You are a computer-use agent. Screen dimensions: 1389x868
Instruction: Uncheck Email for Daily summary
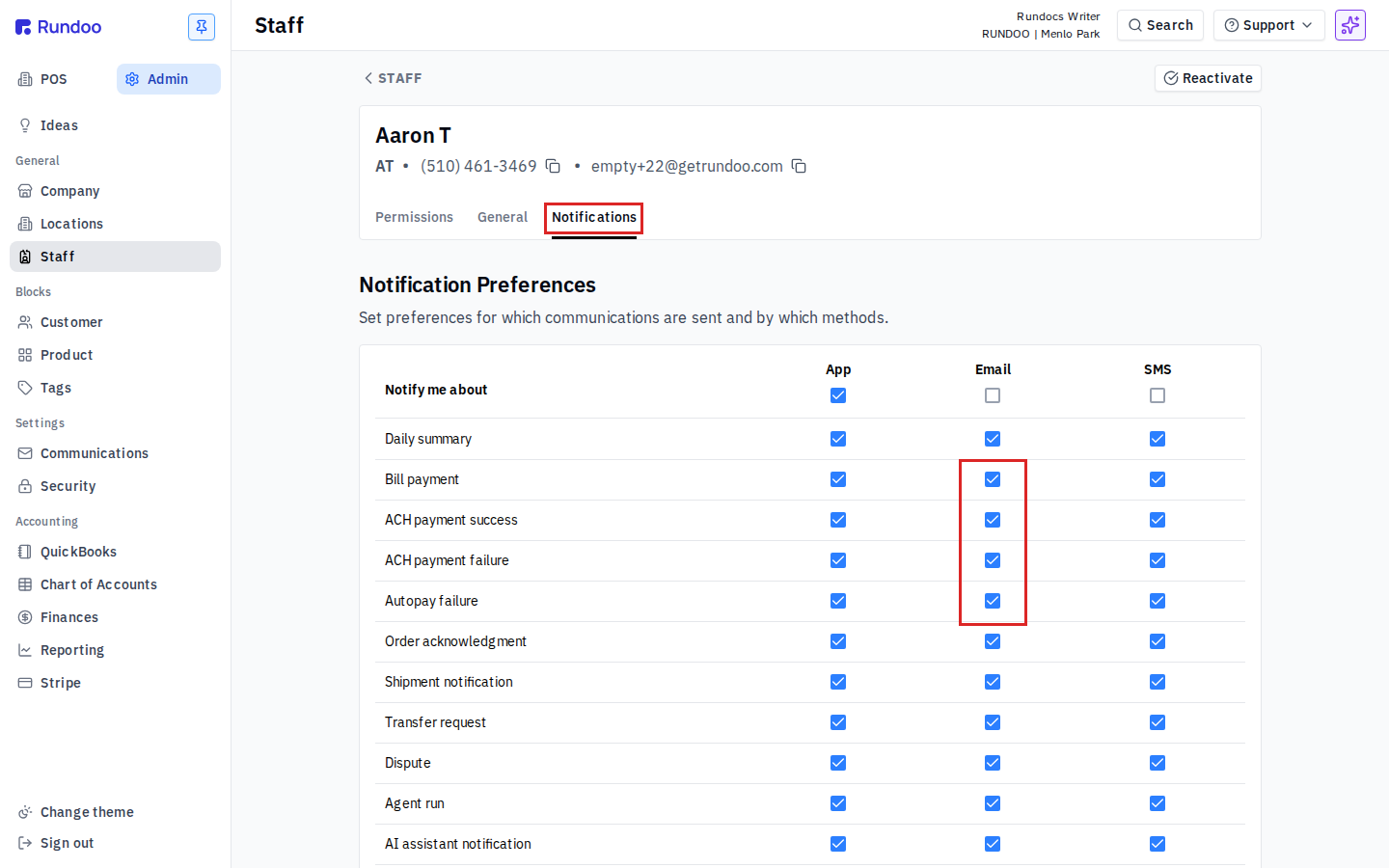tap(993, 439)
